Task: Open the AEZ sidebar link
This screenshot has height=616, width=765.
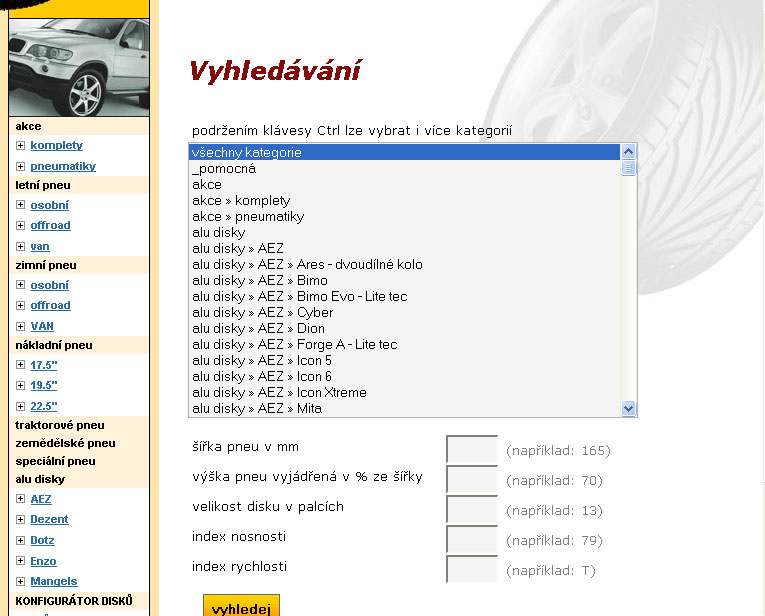Action: click(x=41, y=499)
